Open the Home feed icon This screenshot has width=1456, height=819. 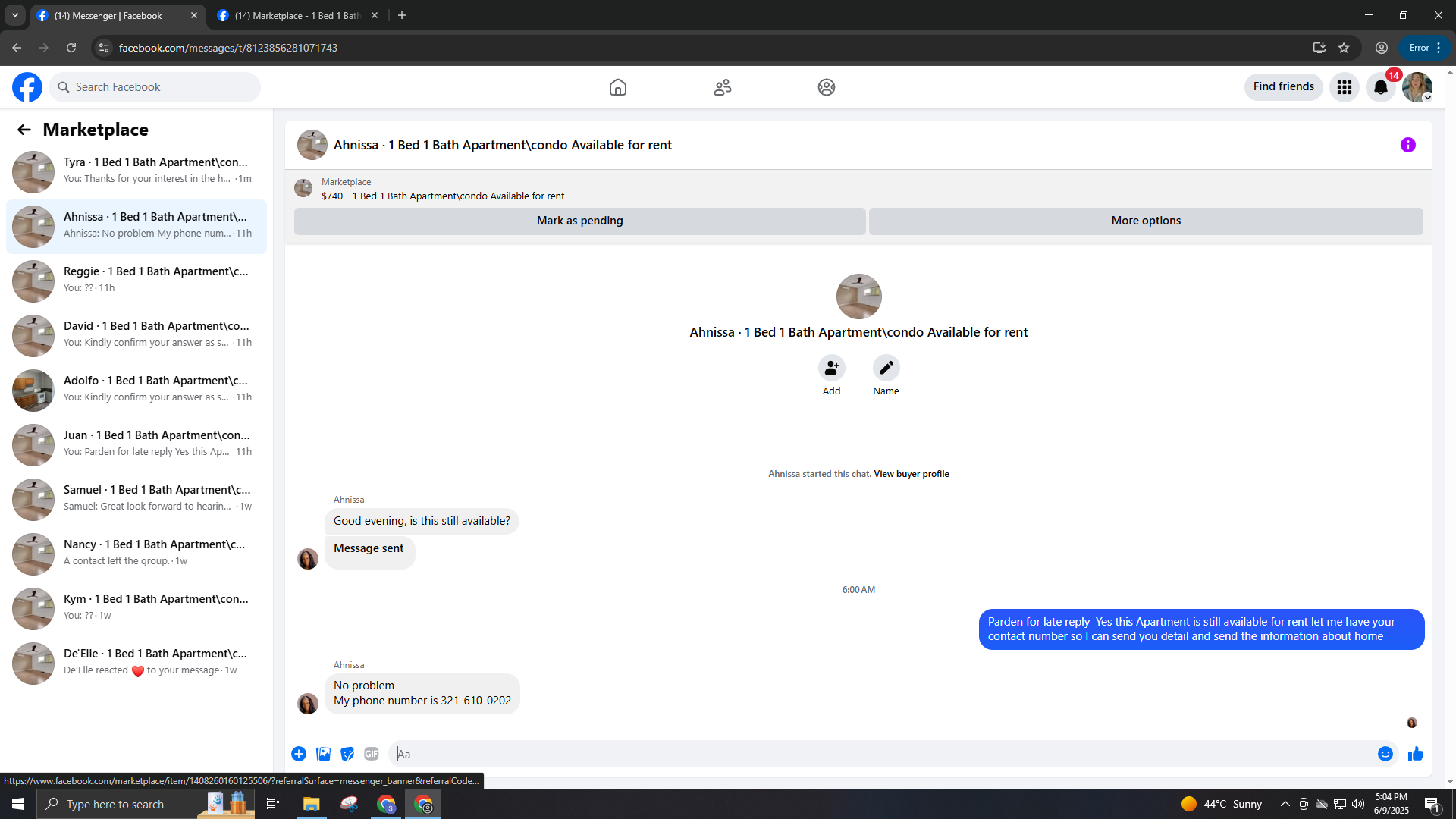point(618,87)
